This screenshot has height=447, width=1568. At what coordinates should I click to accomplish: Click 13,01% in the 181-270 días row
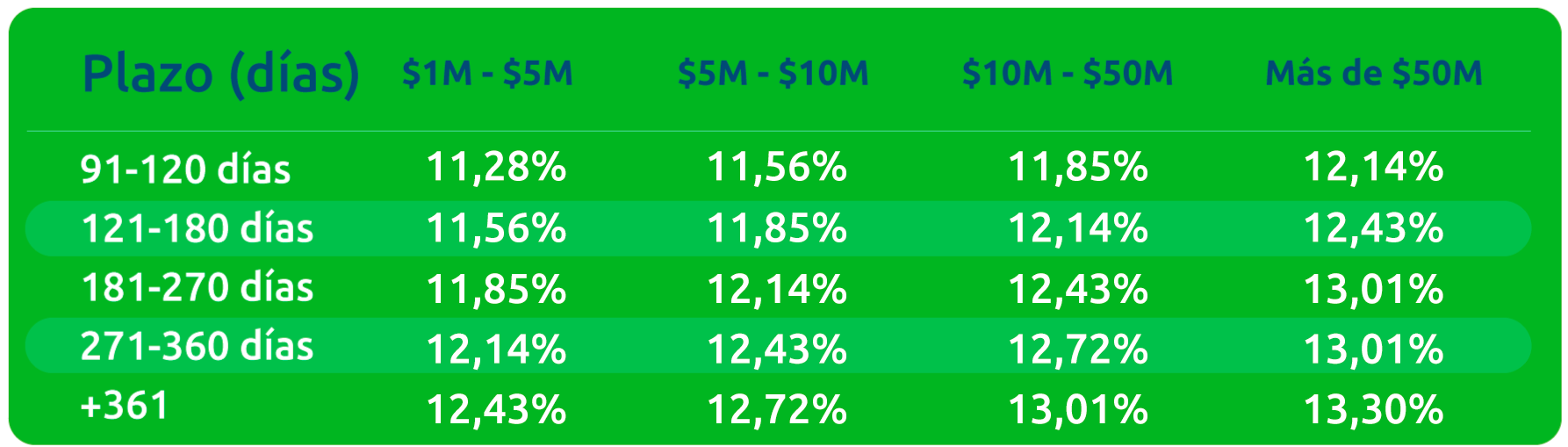coord(1373,289)
